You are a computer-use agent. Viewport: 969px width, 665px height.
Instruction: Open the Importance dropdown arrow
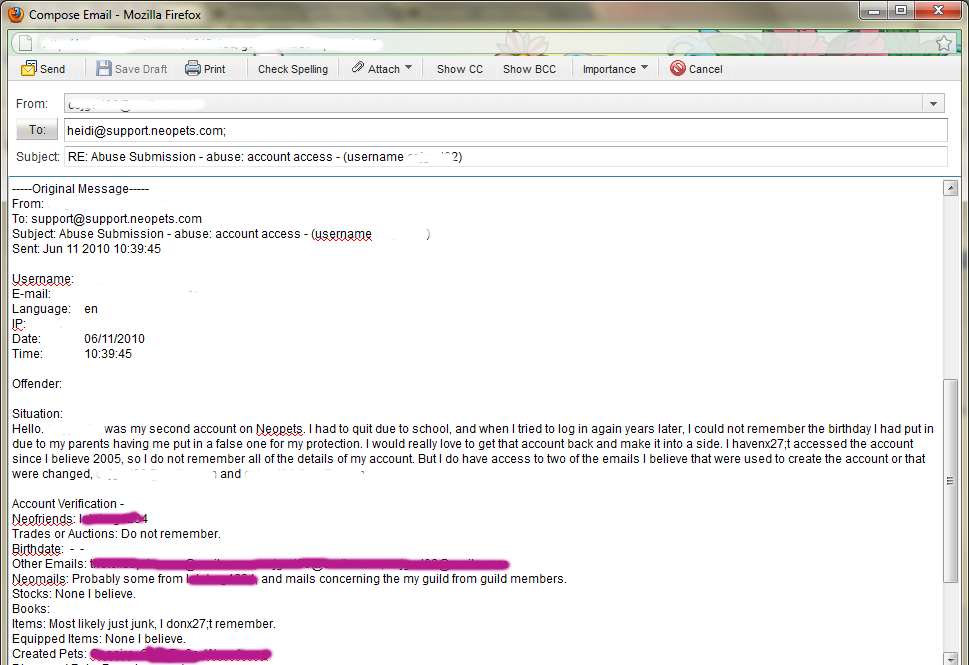645,67
